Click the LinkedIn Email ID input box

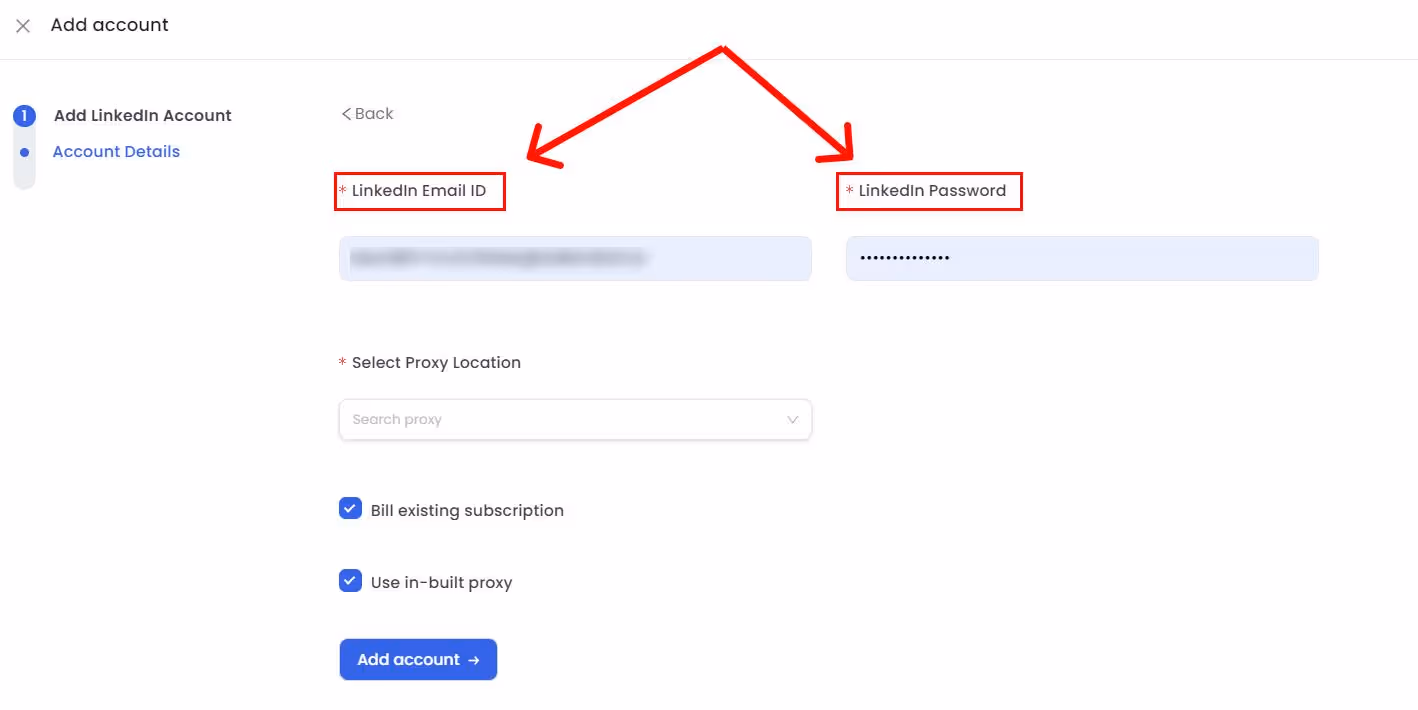point(575,258)
